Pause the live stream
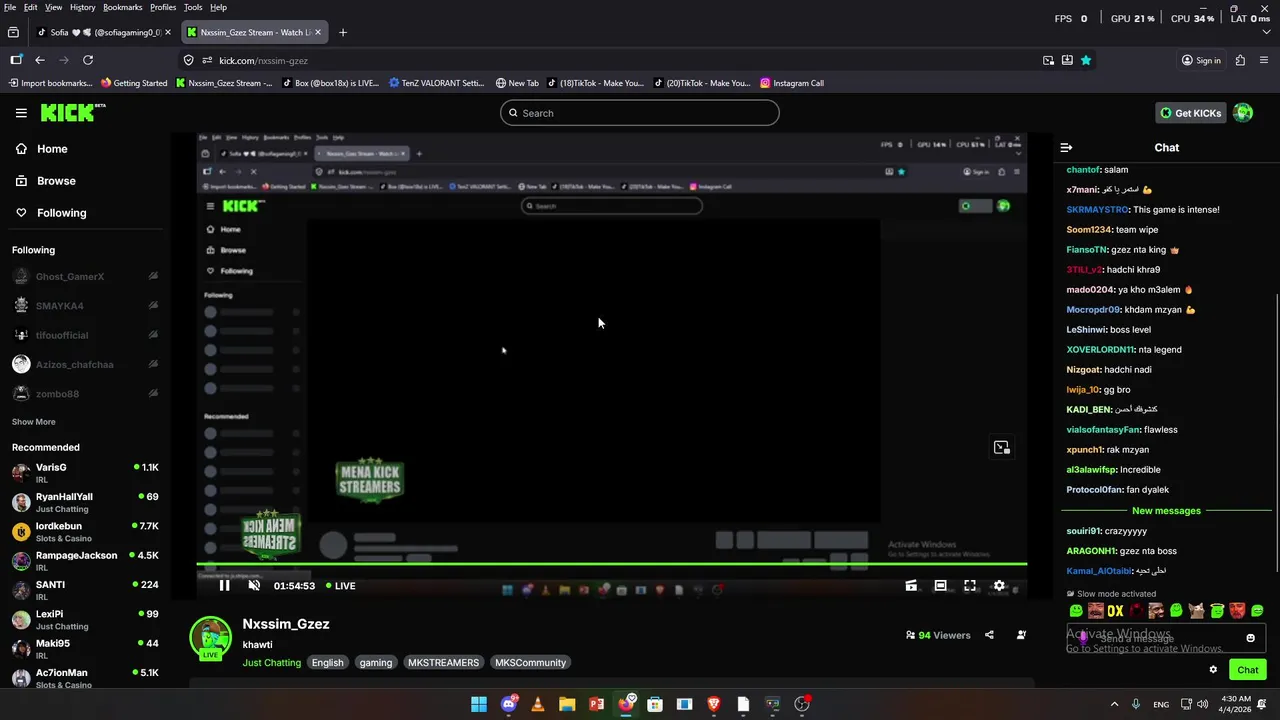The height and width of the screenshot is (720, 1280). 224,586
